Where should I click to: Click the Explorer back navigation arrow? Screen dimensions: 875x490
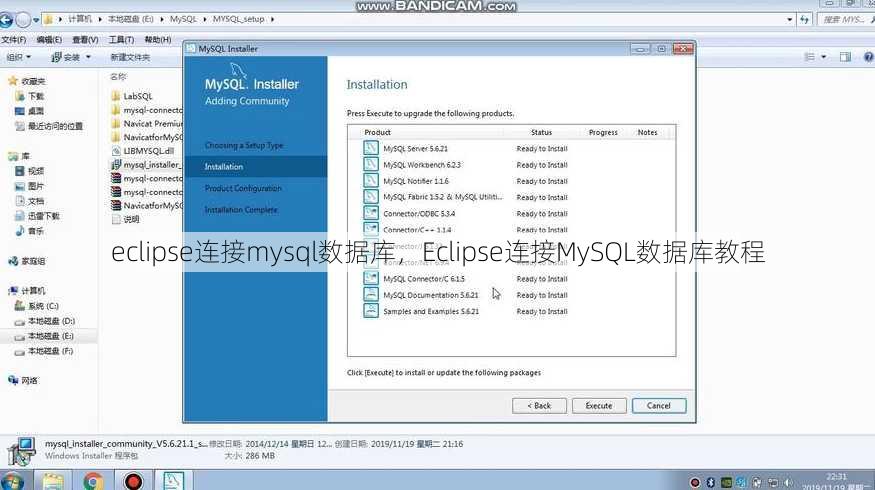[6, 20]
